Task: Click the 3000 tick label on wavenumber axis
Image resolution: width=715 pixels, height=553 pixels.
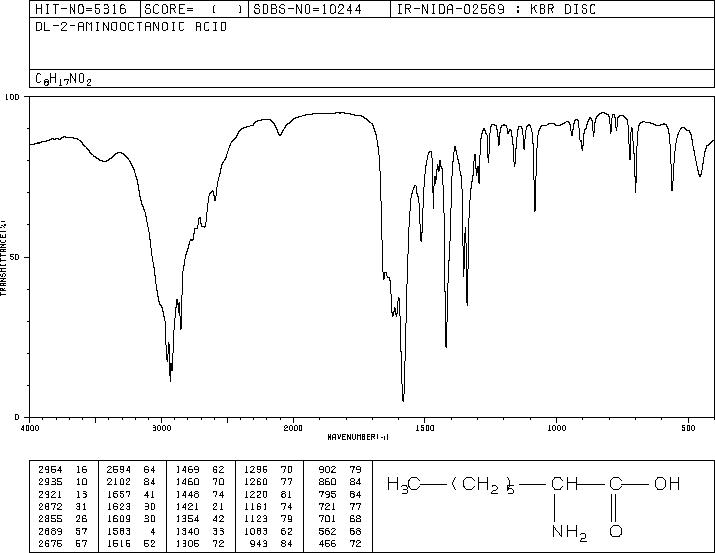Action: (x=161, y=428)
